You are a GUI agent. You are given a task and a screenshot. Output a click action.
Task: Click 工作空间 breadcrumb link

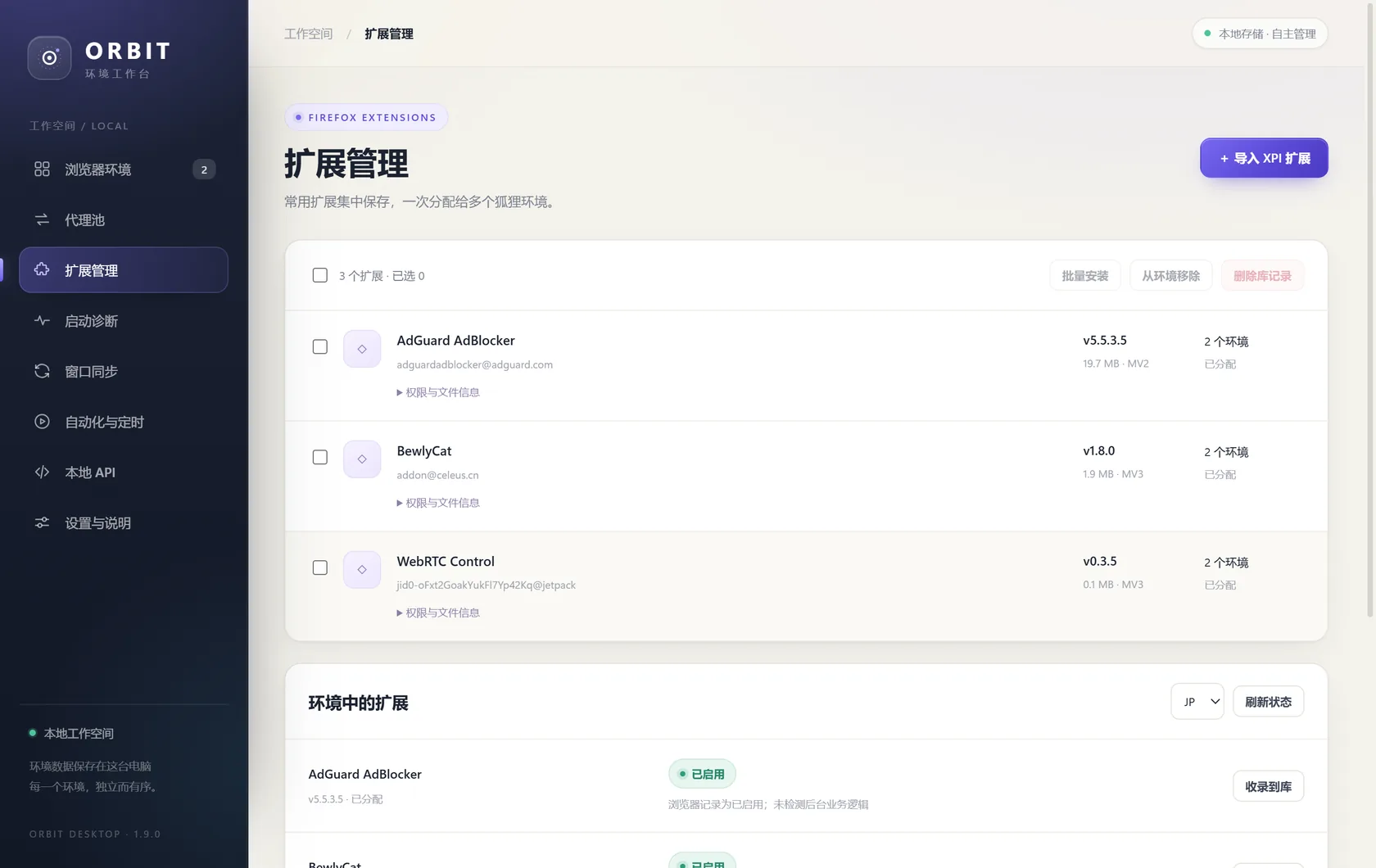[309, 34]
